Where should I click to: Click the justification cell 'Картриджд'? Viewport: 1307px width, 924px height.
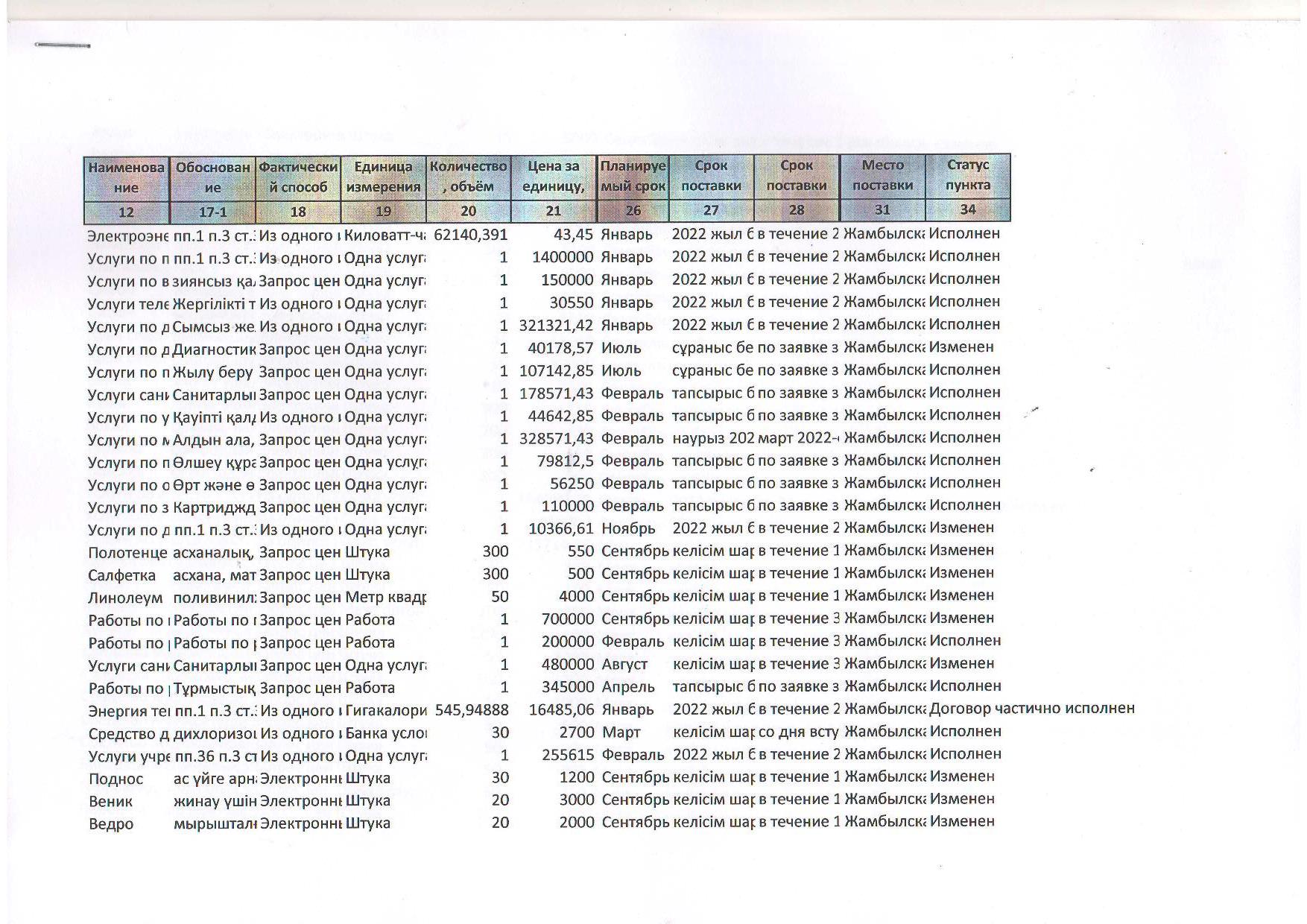214,507
